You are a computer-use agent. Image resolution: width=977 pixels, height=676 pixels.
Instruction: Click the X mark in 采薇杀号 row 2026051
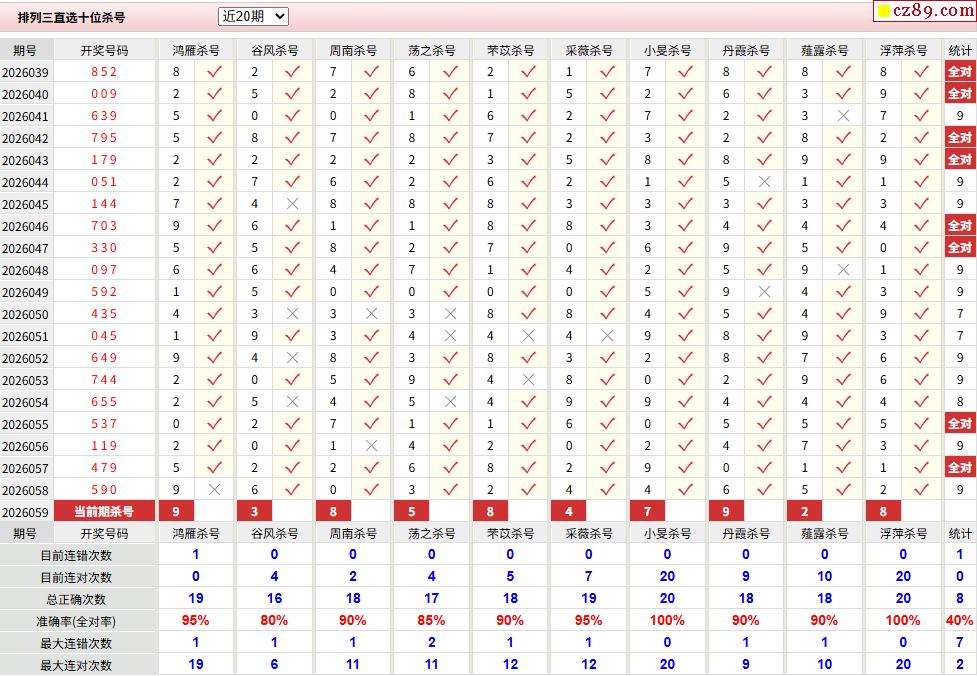point(607,336)
